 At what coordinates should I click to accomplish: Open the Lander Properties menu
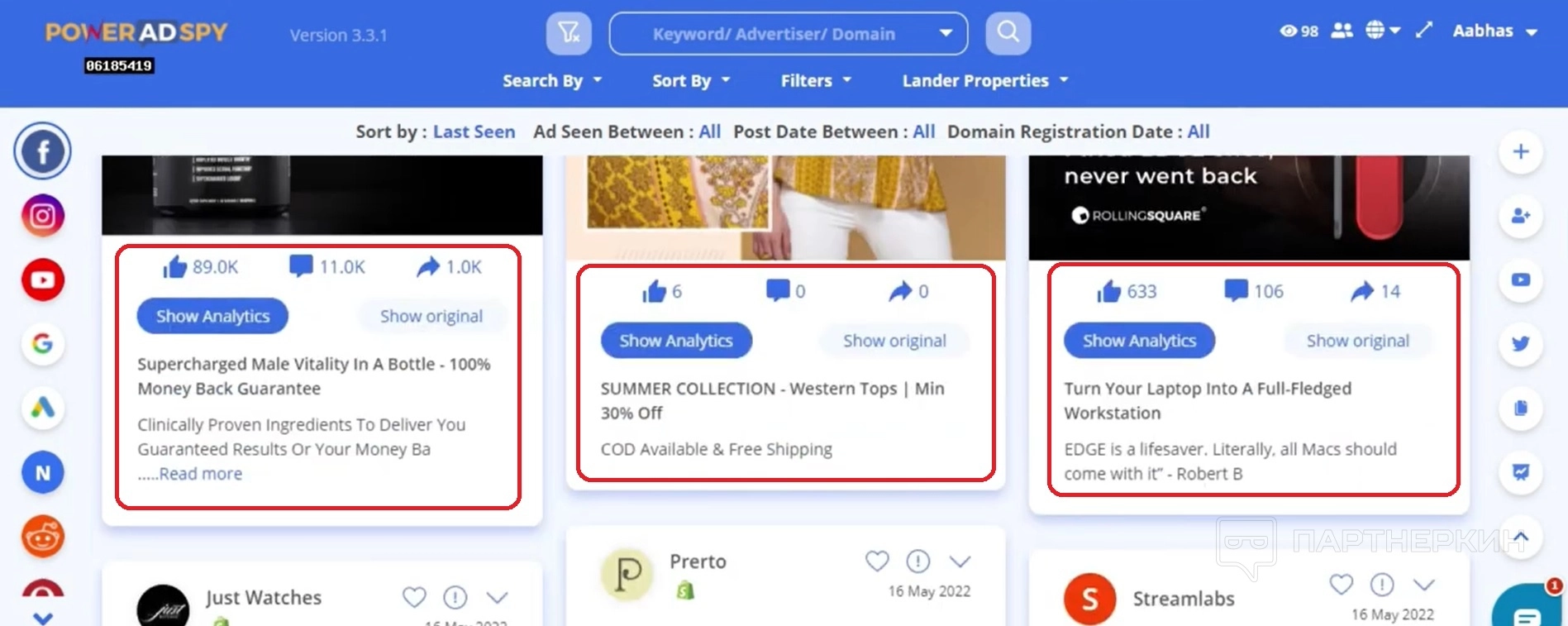pyautogui.click(x=985, y=81)
